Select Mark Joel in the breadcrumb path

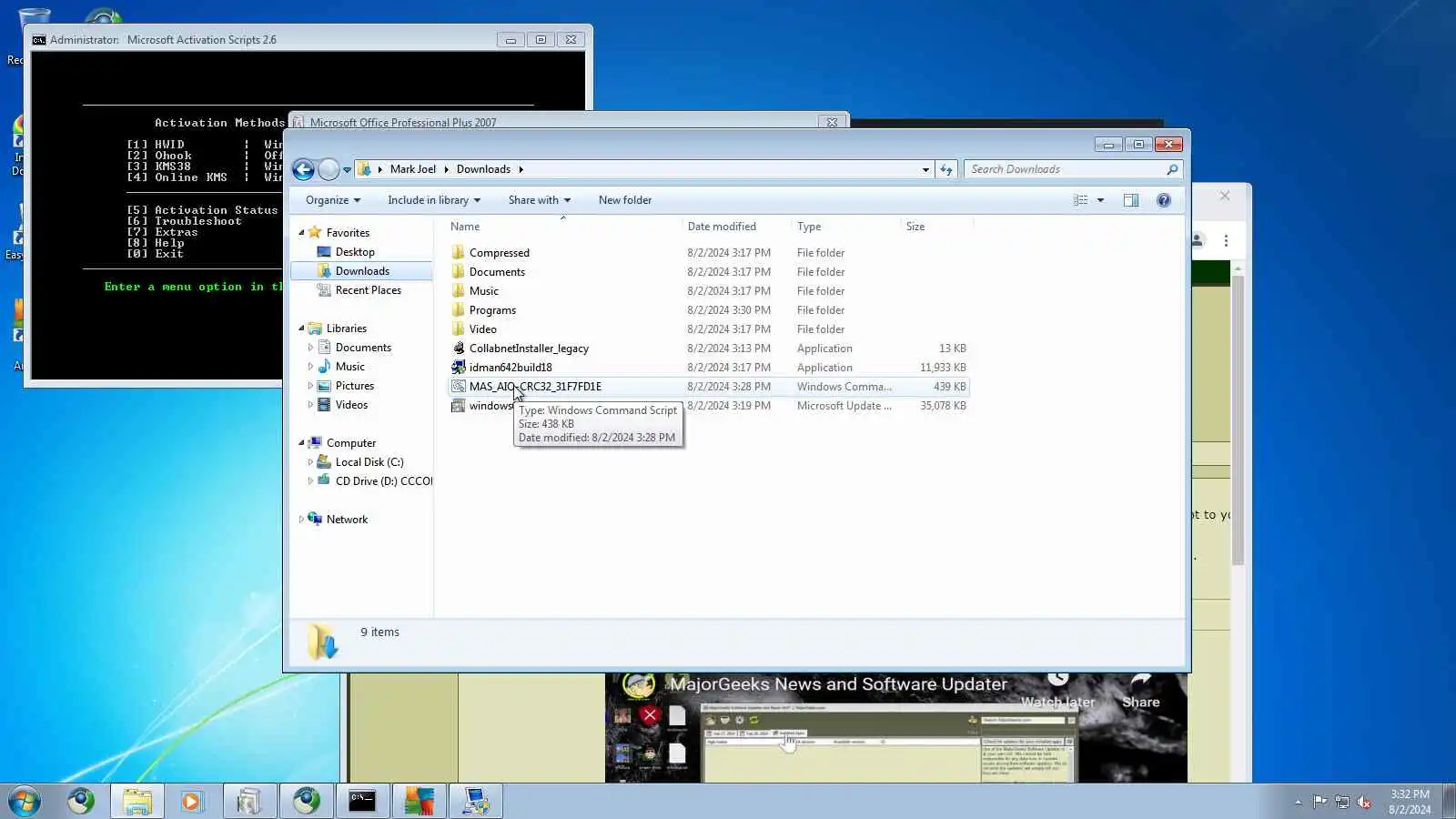[x=413, y=169]
